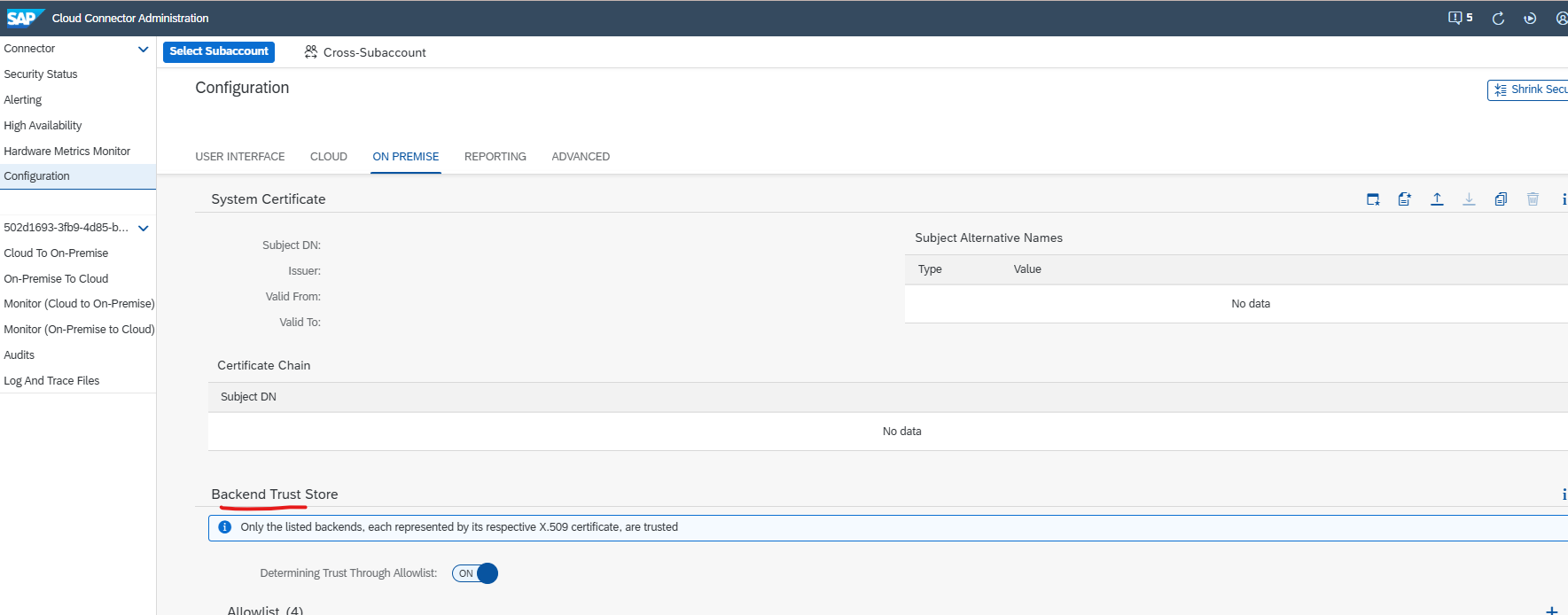Collapse the Connector navigation group
Viewport: 1568px width, 615px height.
pos(144,49)
